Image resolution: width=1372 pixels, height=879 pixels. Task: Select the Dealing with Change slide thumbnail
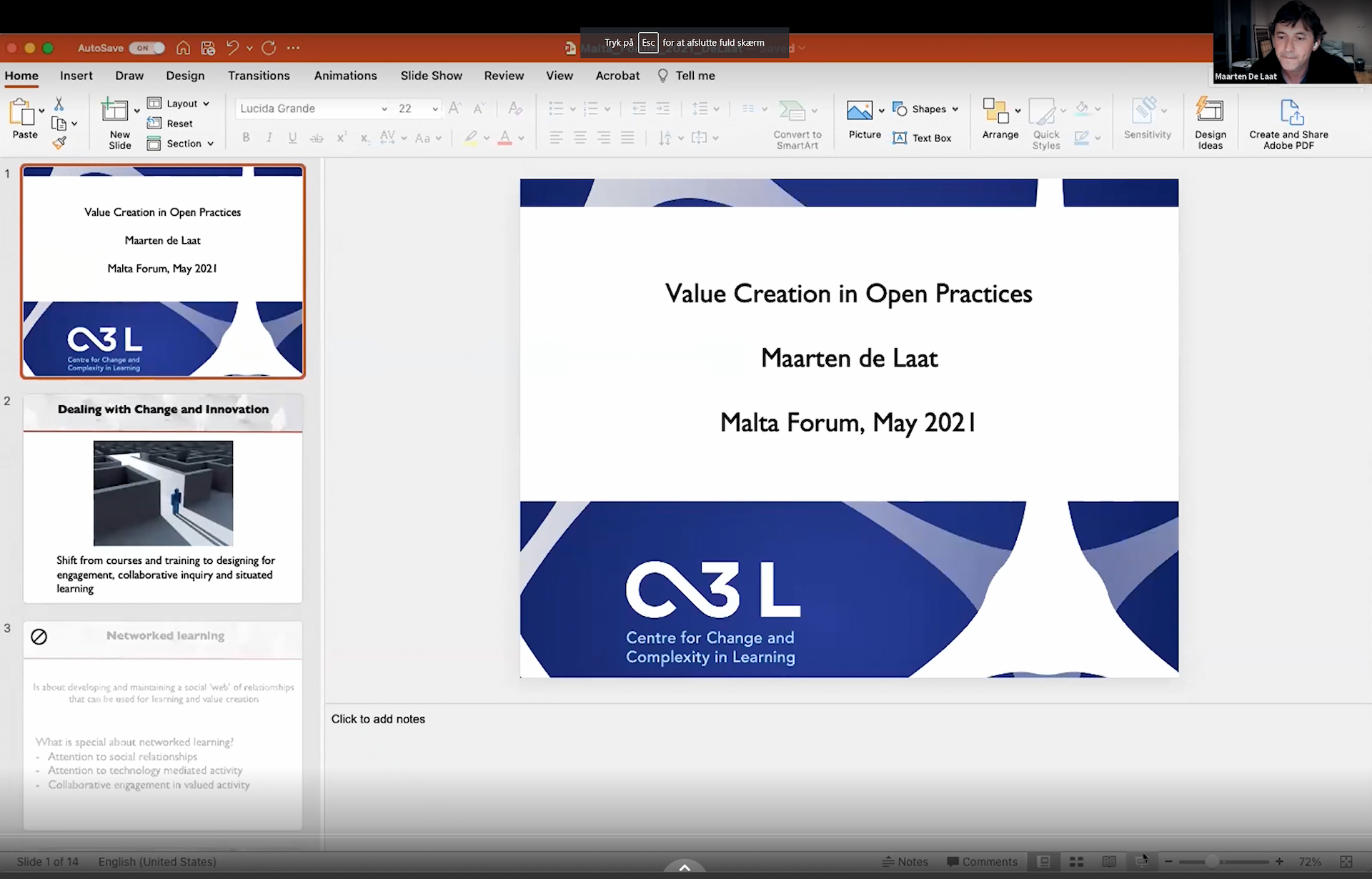pyautogui.click(x=163, y=498)
